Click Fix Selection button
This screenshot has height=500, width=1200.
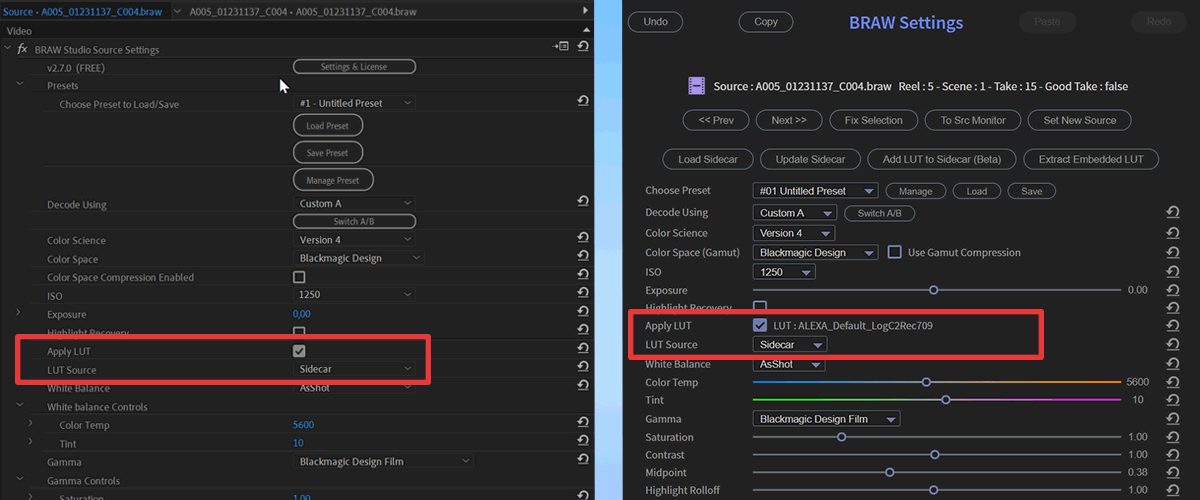click(x=873, y=120)
